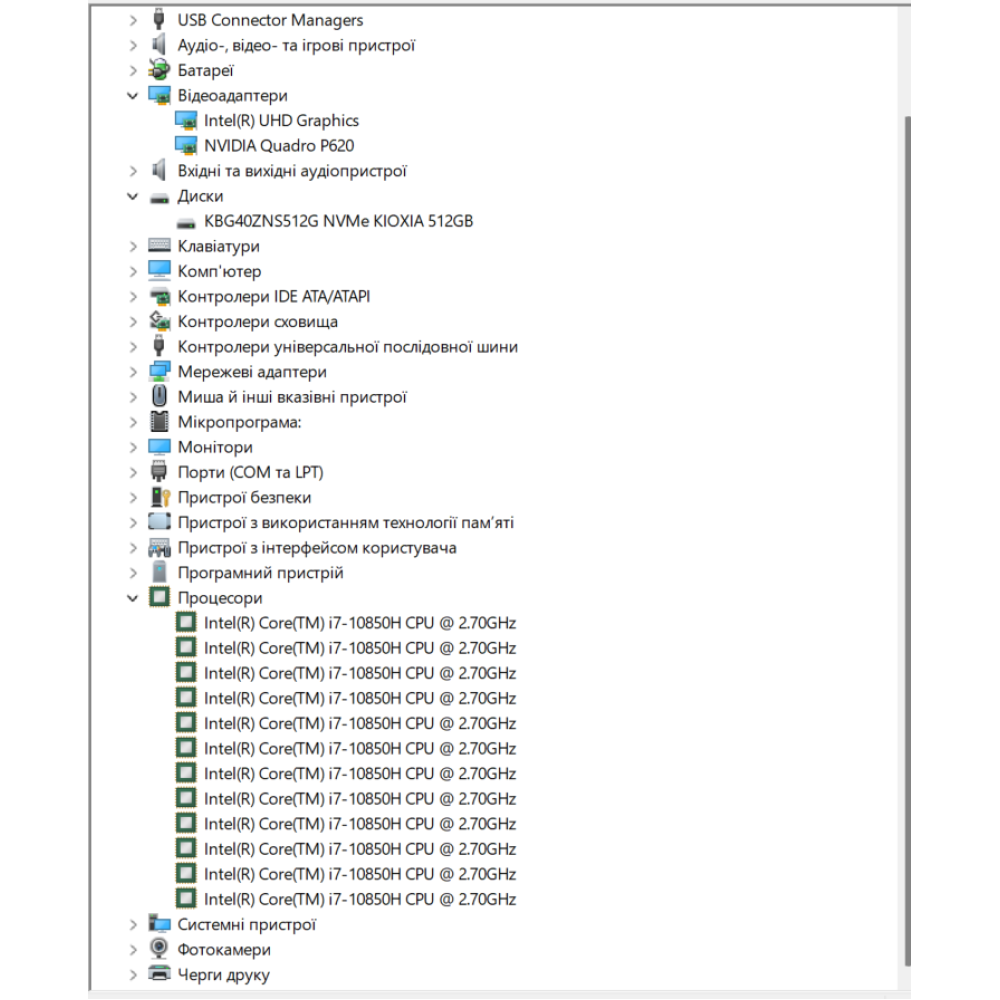Click the Системні пристрої folder icon
1000x1000 pixels.
tap(159, 924)
